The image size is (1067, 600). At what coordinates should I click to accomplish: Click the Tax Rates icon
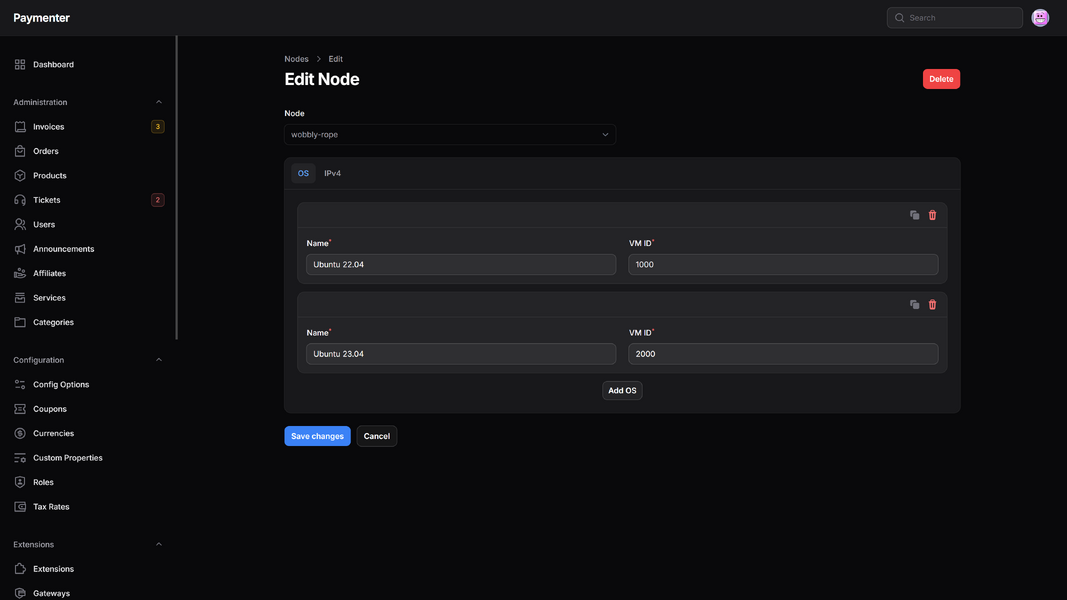pos(20,507)
